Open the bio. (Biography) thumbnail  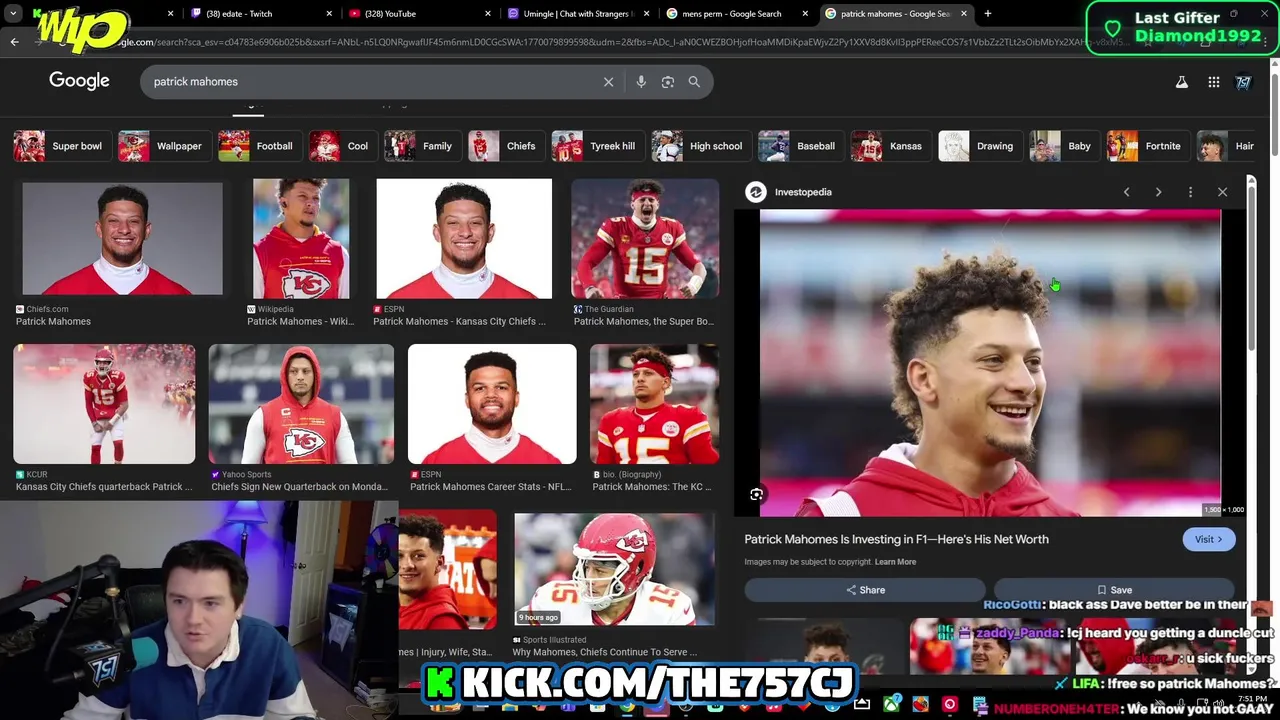(x=654, y=404)
